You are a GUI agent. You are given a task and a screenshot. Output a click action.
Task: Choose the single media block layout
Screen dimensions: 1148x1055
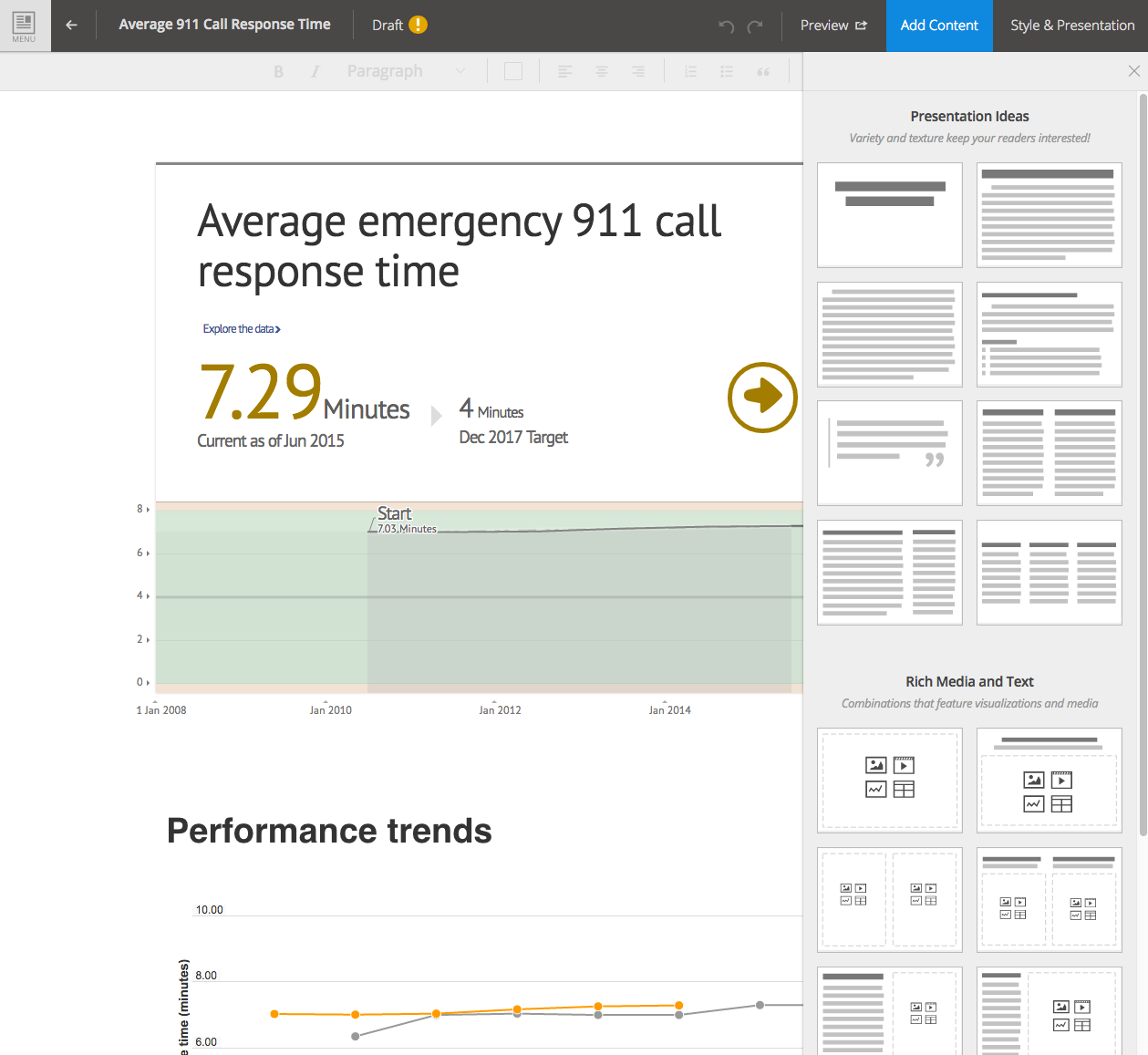point(890,781)
